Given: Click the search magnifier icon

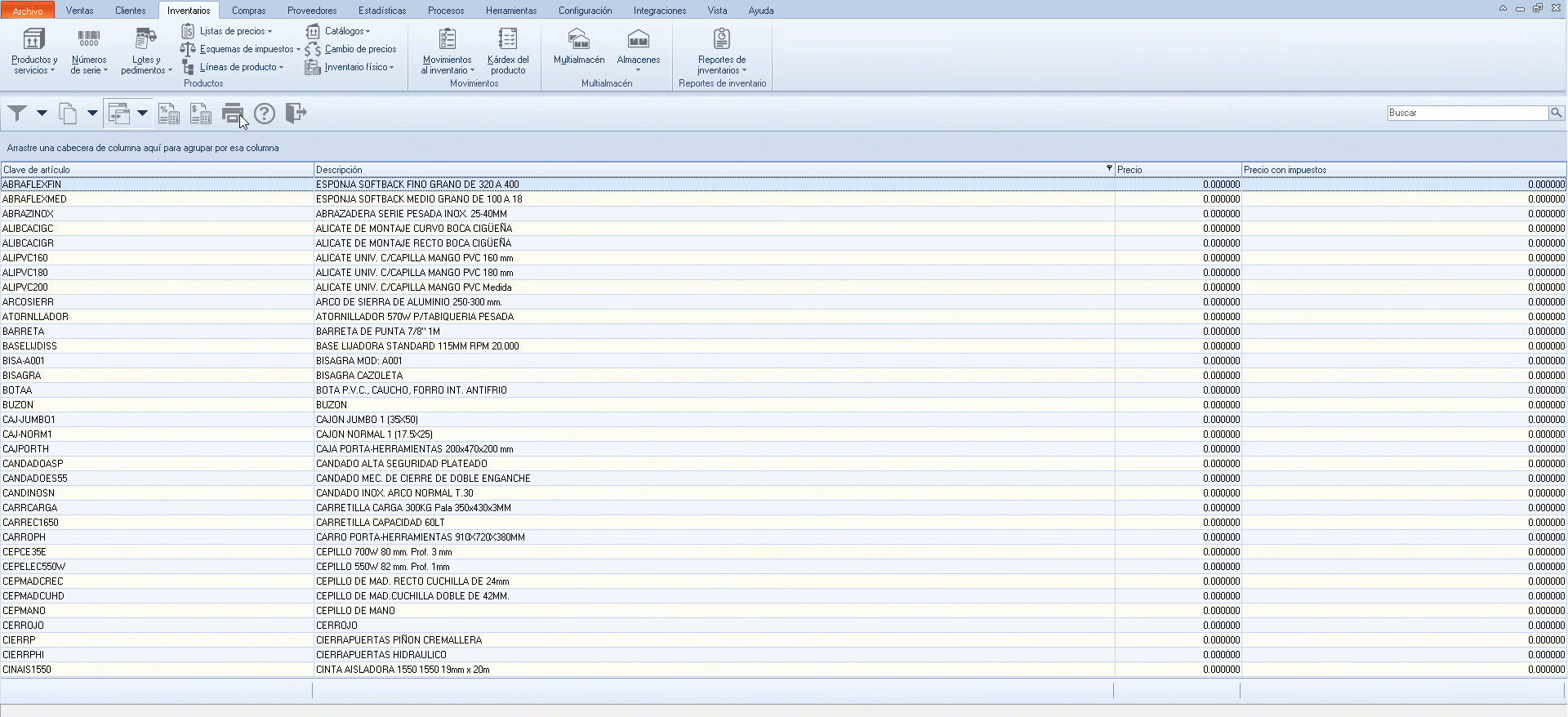Looking at the screenshot, I should pyautogui.click(x=1557, y=113).
